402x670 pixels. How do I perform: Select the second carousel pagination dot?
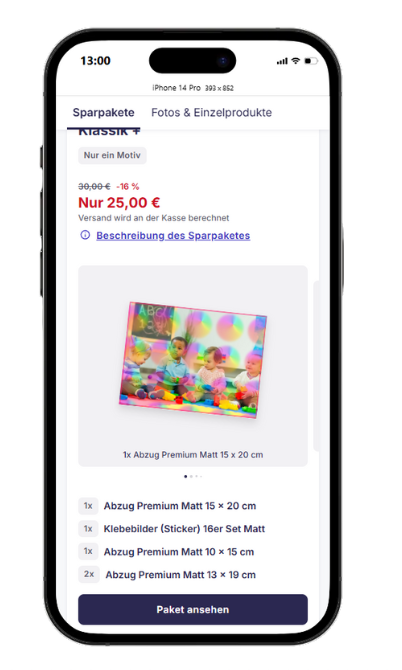[x=191, y=476]
